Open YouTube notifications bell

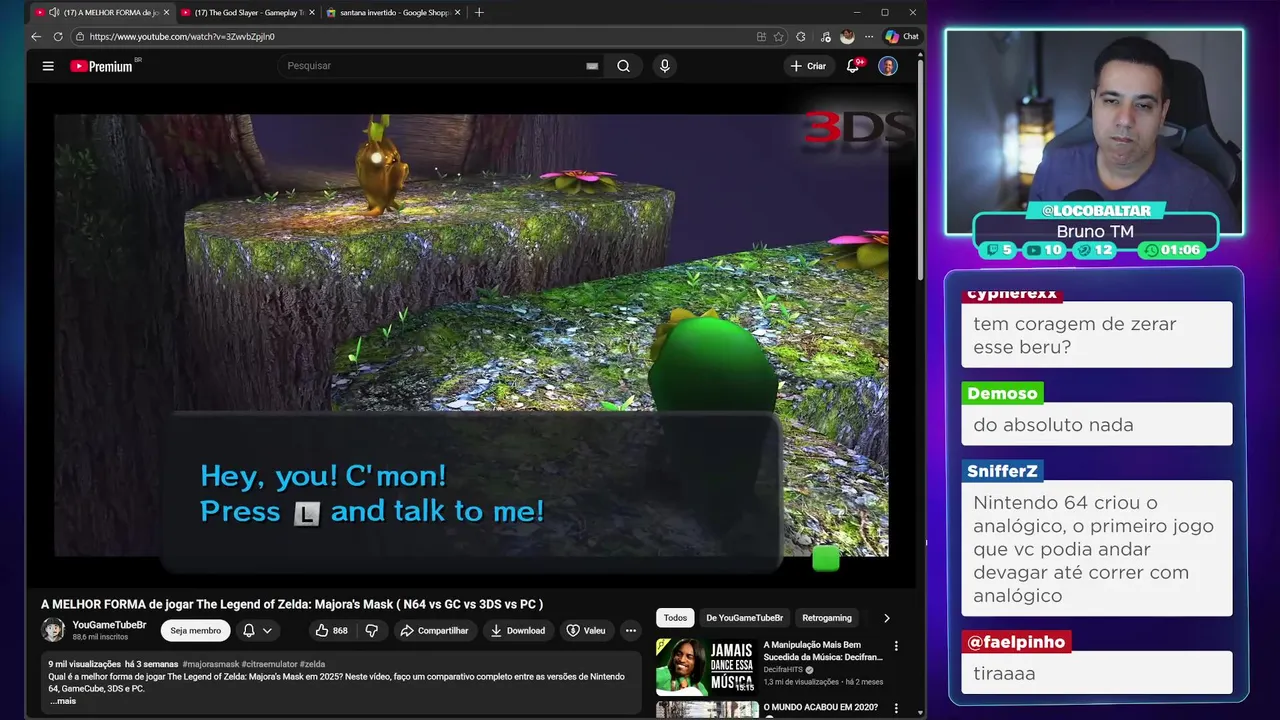click(853, 66)
